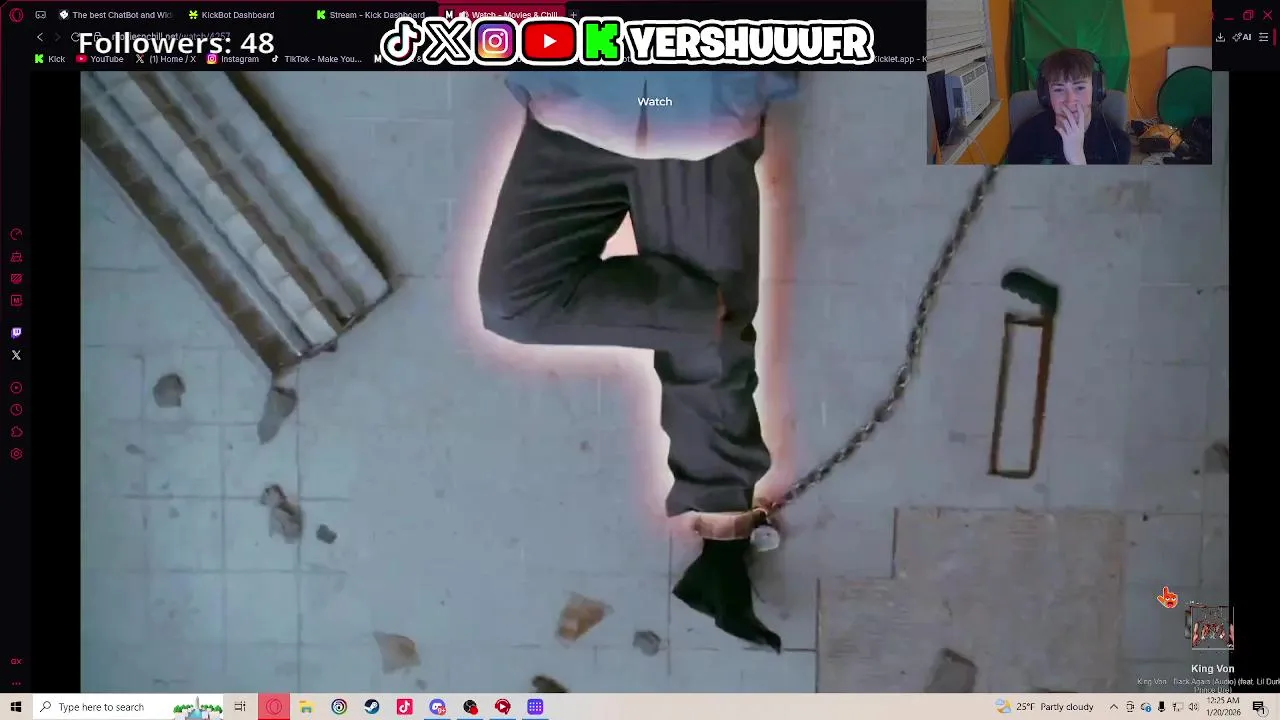Open Opera GX from the taskbar
1280x720 pixels.
tap(274, 707)
